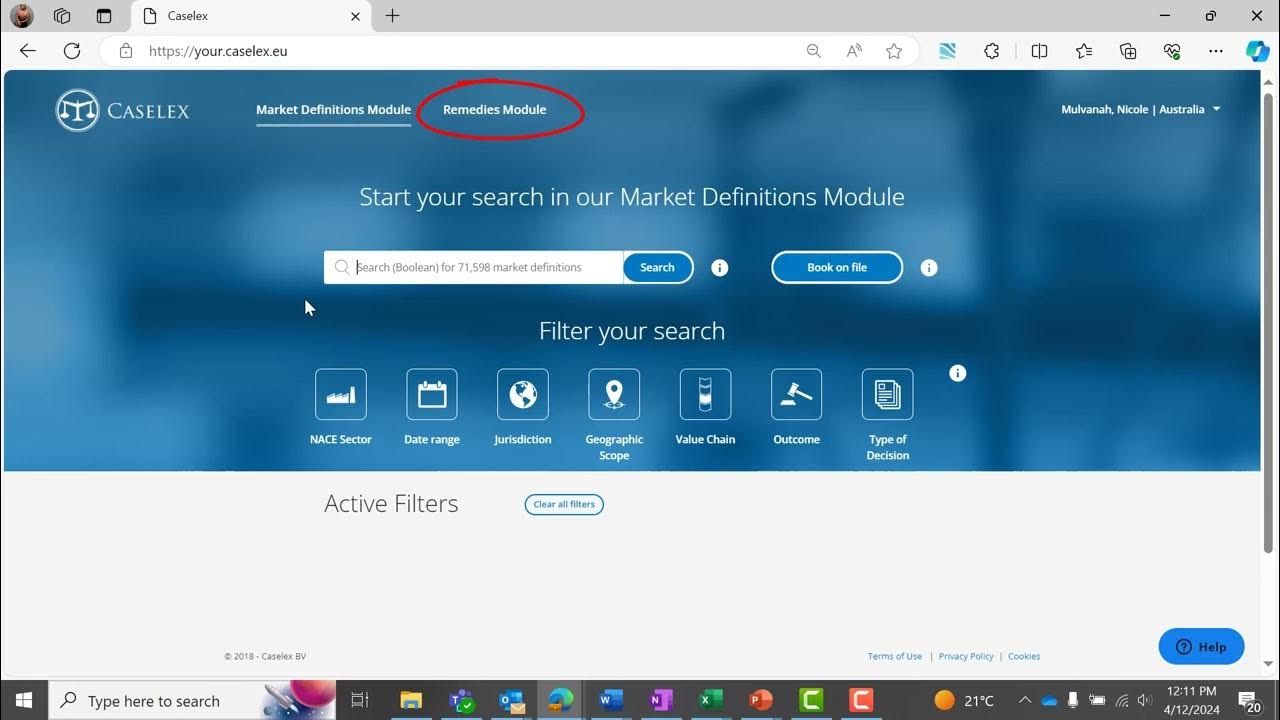This screenshot has height=720, width=1280.
Task: Open Favorites list in Edge toolbar
Action: click(x=1084, y=51)
